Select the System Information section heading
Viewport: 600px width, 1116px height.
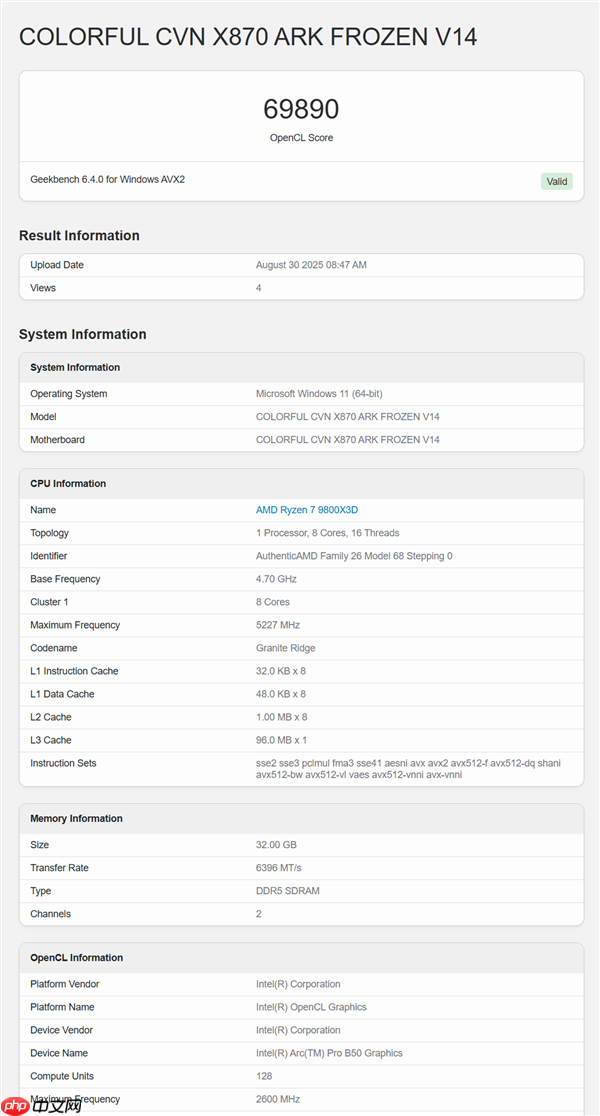click(82, 334)
